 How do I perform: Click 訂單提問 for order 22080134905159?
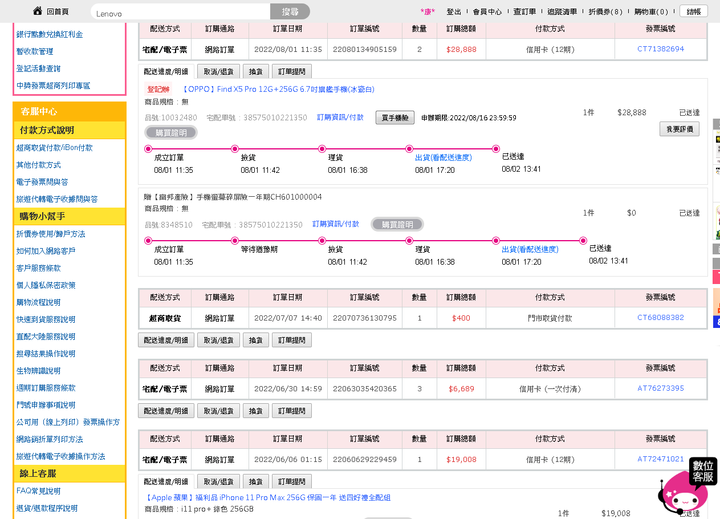coord(292,71)
